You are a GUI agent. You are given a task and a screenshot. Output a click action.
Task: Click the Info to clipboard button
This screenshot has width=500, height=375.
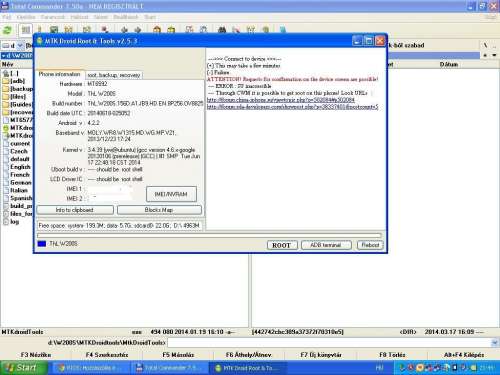coord(75,210)
